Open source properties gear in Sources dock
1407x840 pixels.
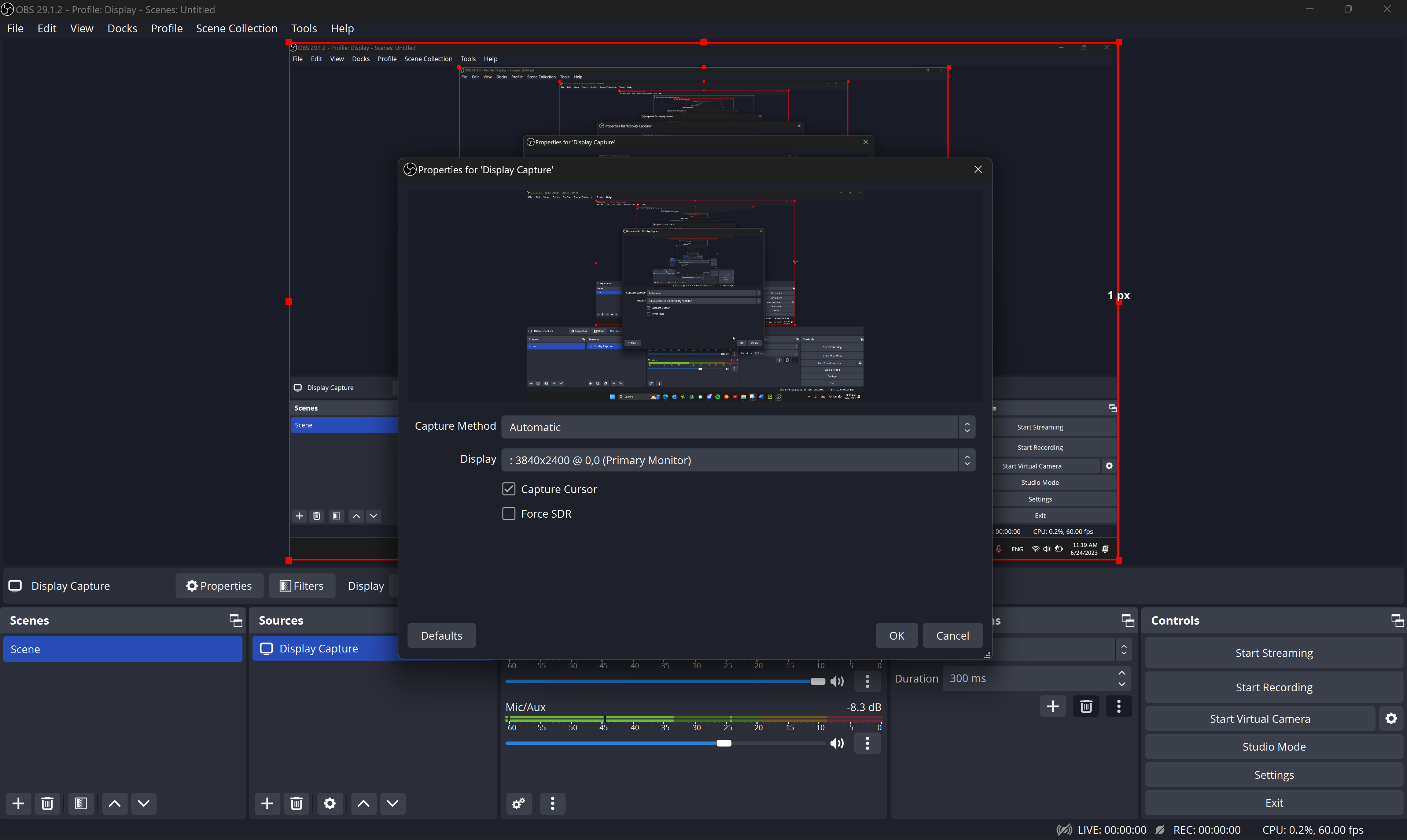tap(329, 803)
